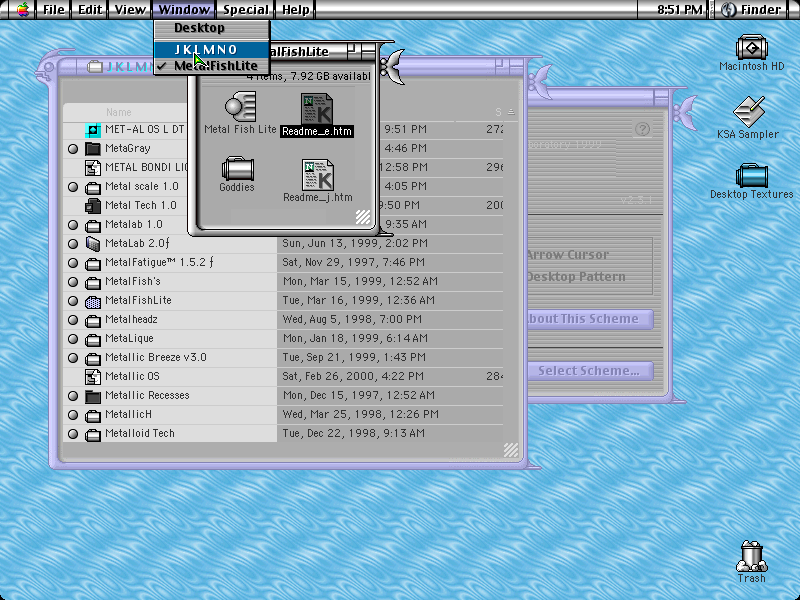Select the Metal Tech 1.0 file icon
800x600 pixels.
pyautogui.click(x=93, y=206)
